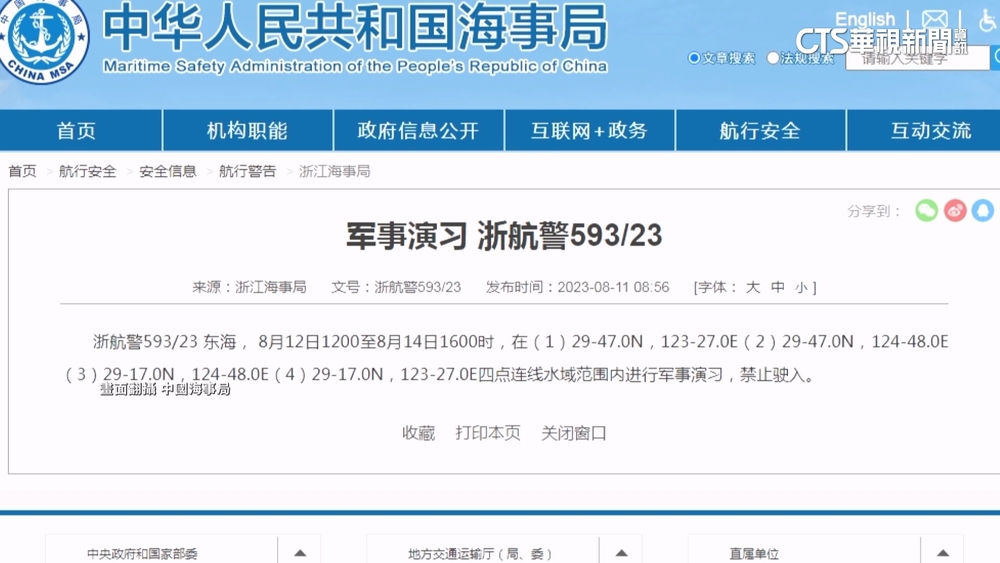
Task: Open the 航行安全 navigation tab
Action: [760, 131]
